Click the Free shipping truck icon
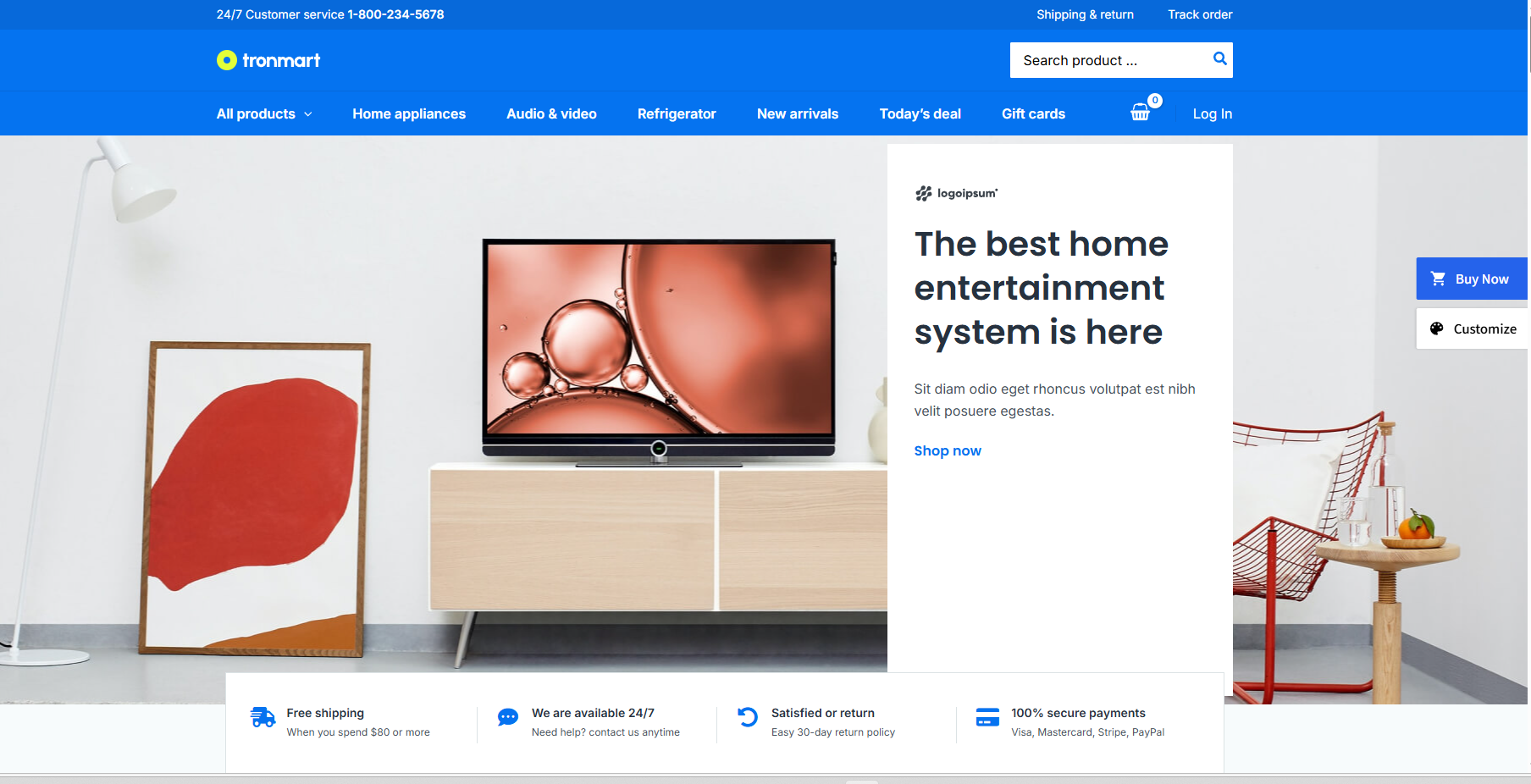This screenshot has height=784, width=1531. click(263, 717)
